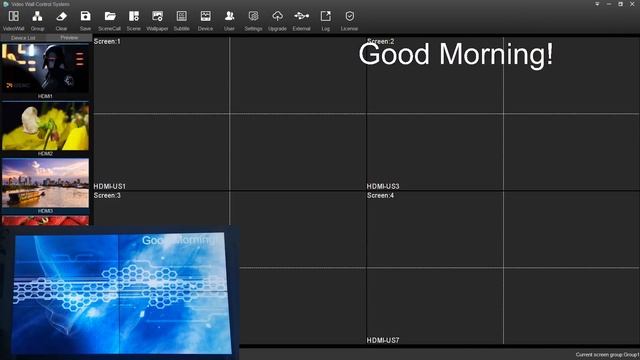Click the Screen:3 label
The height and width of the screenshot is (360, 640).
[107, 196]
